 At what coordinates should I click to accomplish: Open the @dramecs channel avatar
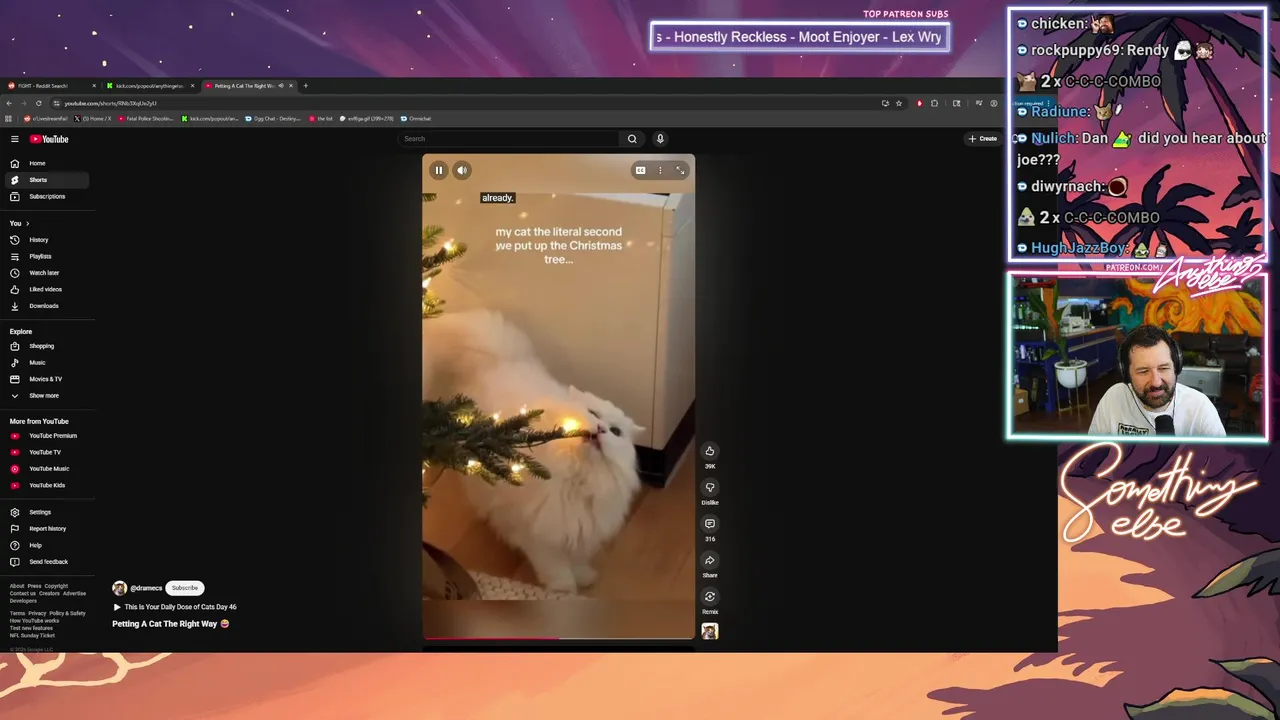point(120,588)
